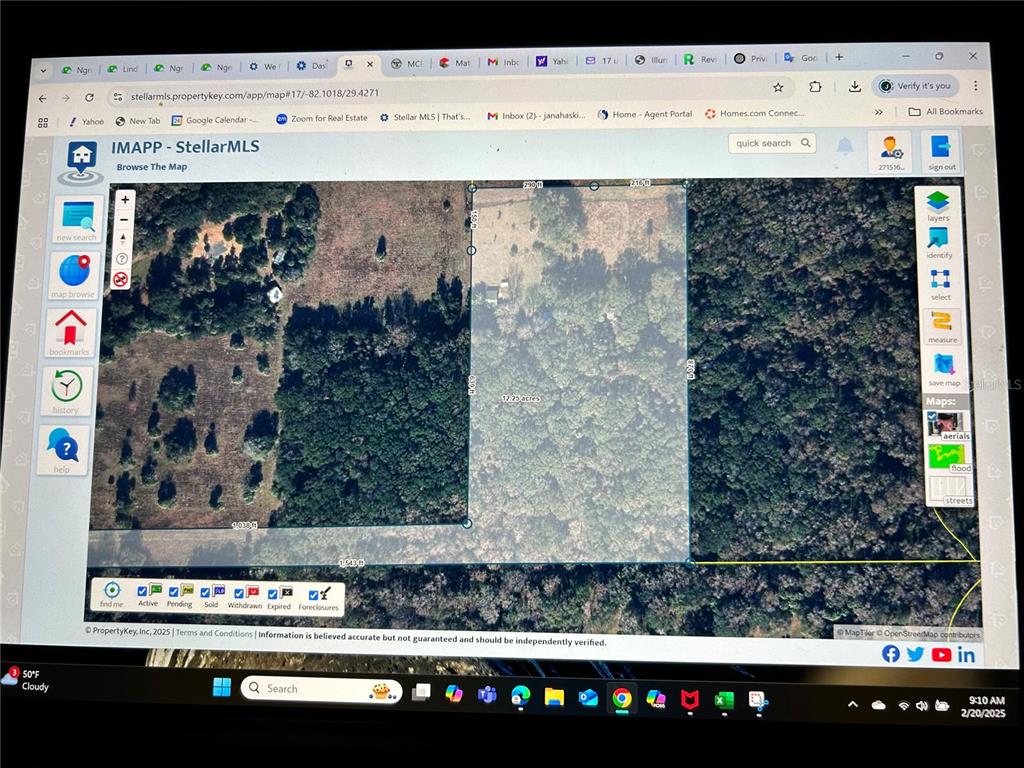Disable the Foreclosures checkbox
Viewport: 1024px width, 768px height.
313,595
